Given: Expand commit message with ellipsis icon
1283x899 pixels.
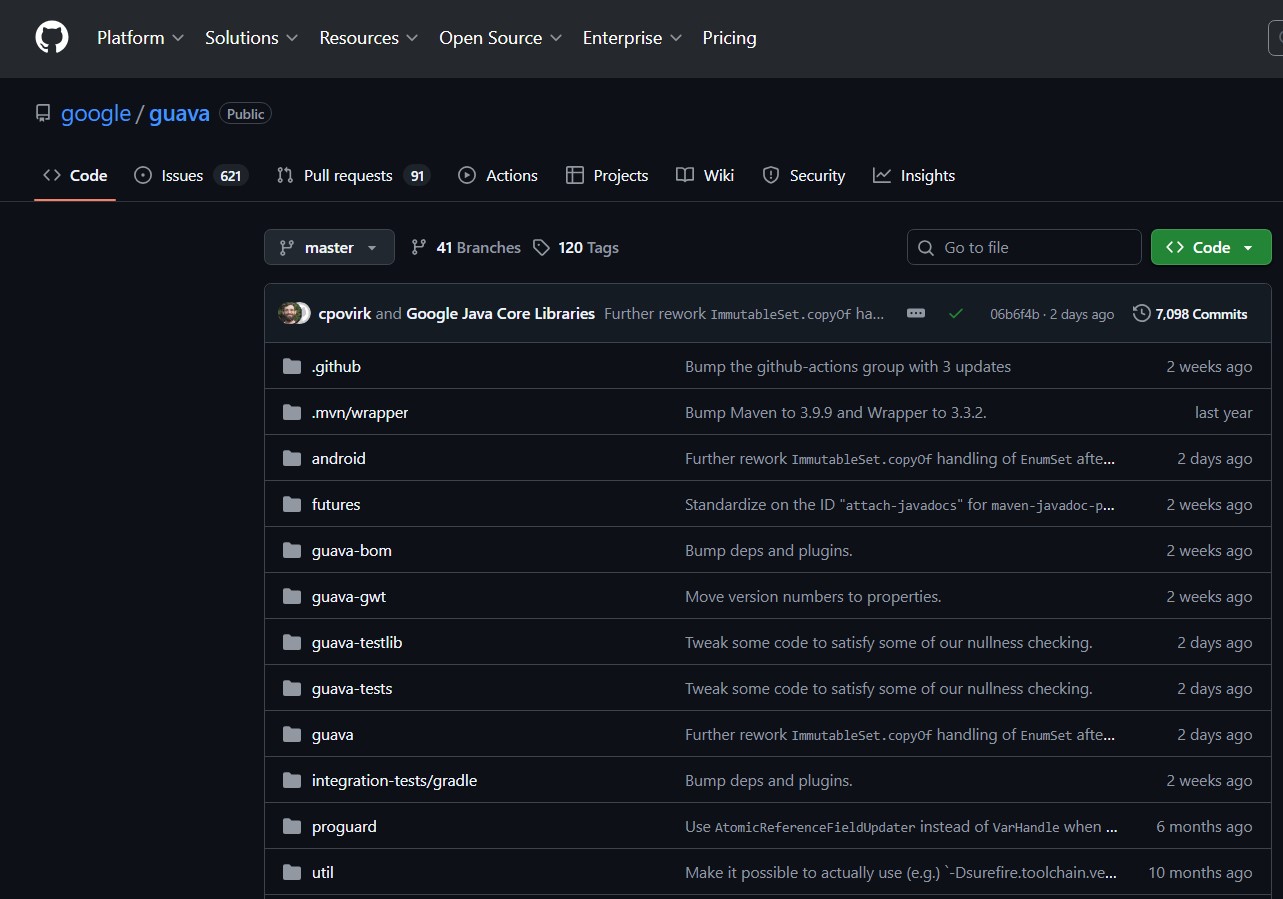Looking at the screenshot, I should click(x=915, y=313).
